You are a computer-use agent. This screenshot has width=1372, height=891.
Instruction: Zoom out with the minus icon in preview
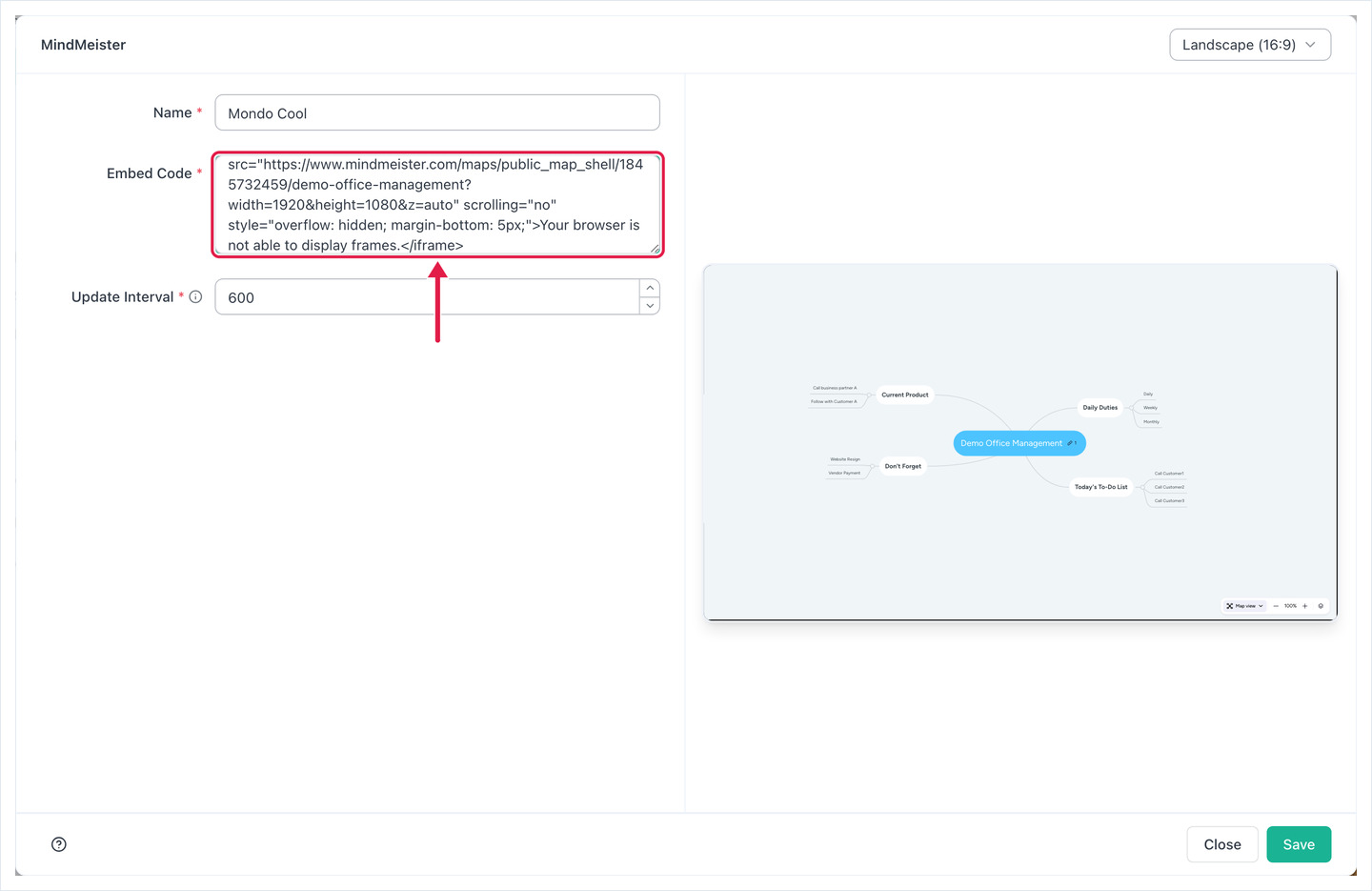pyautogui.click(x=1276, y=606)
